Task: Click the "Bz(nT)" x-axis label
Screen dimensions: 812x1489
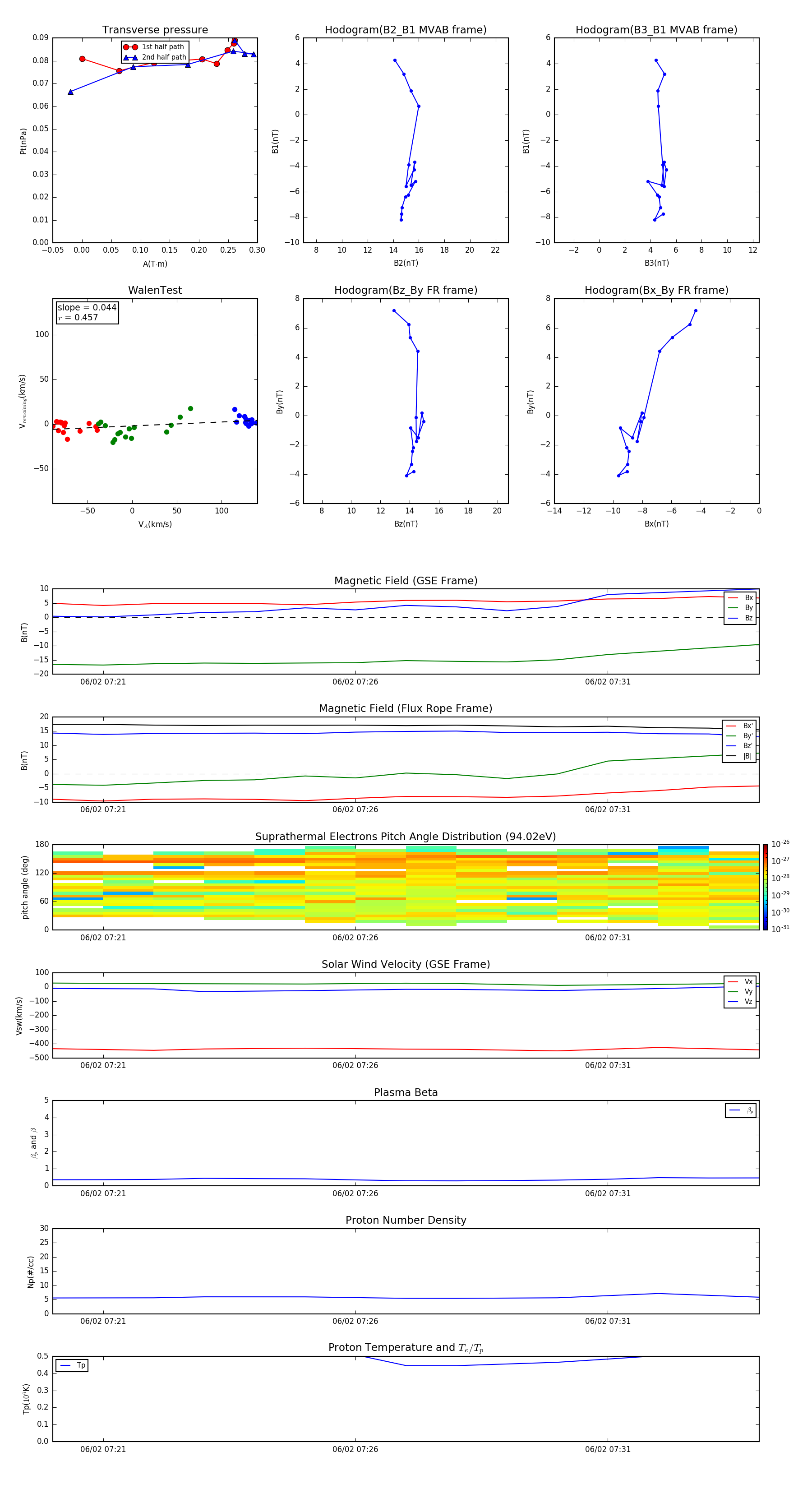Action: [406, 524]
